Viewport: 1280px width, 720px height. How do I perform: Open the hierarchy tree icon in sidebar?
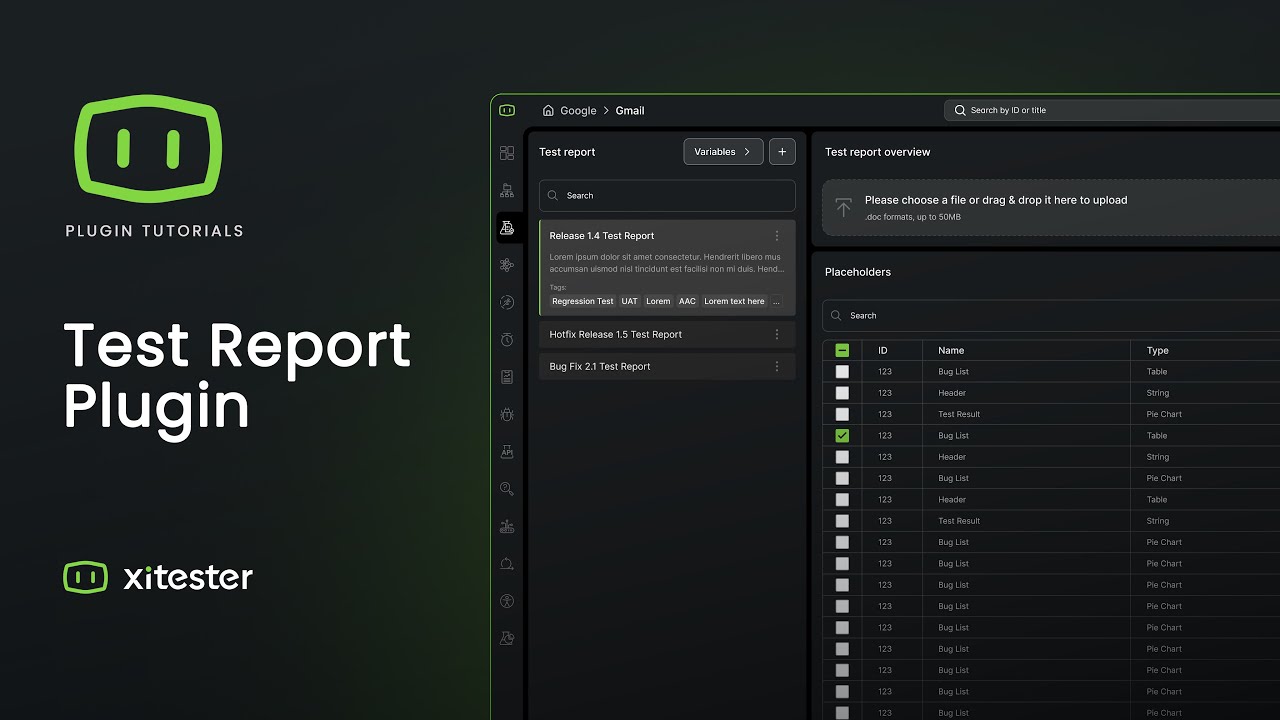tap(507, 190)
